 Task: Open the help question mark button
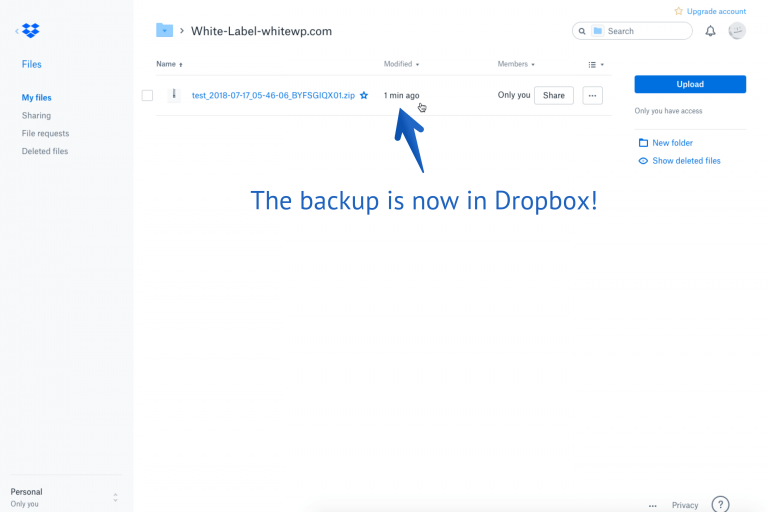[720, 504]
